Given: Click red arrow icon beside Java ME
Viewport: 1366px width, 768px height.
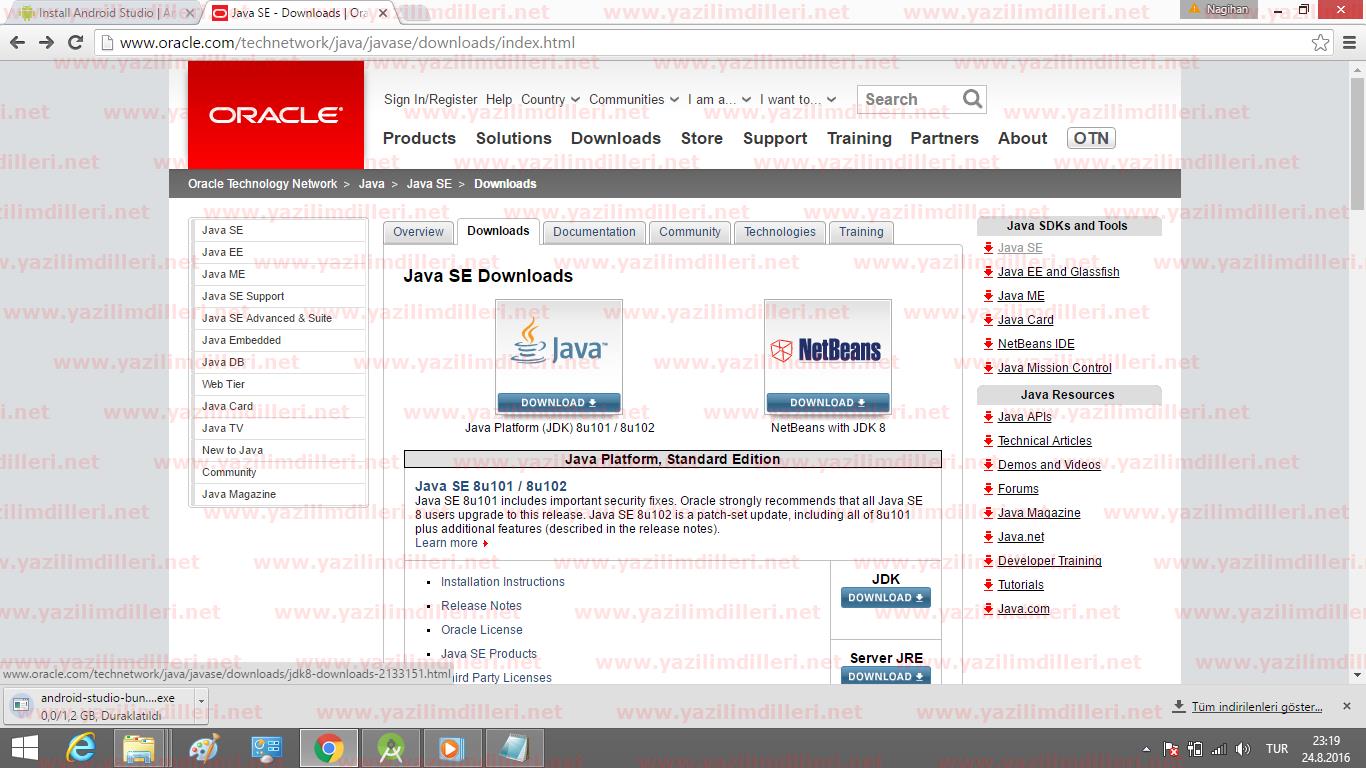Looking at the screenshot, I should tap(988, 296).
